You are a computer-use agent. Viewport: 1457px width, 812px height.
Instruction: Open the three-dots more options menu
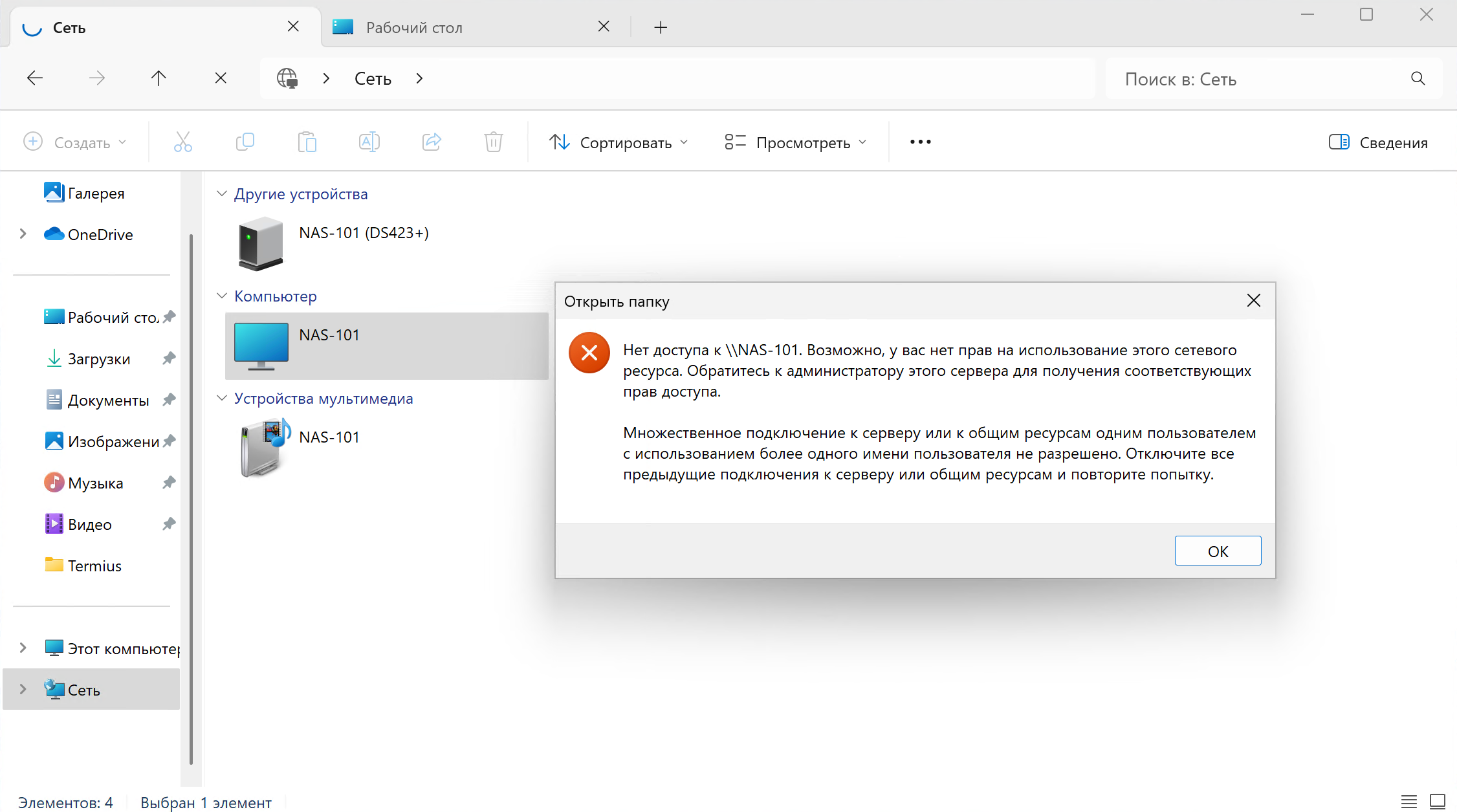(920, 142)
